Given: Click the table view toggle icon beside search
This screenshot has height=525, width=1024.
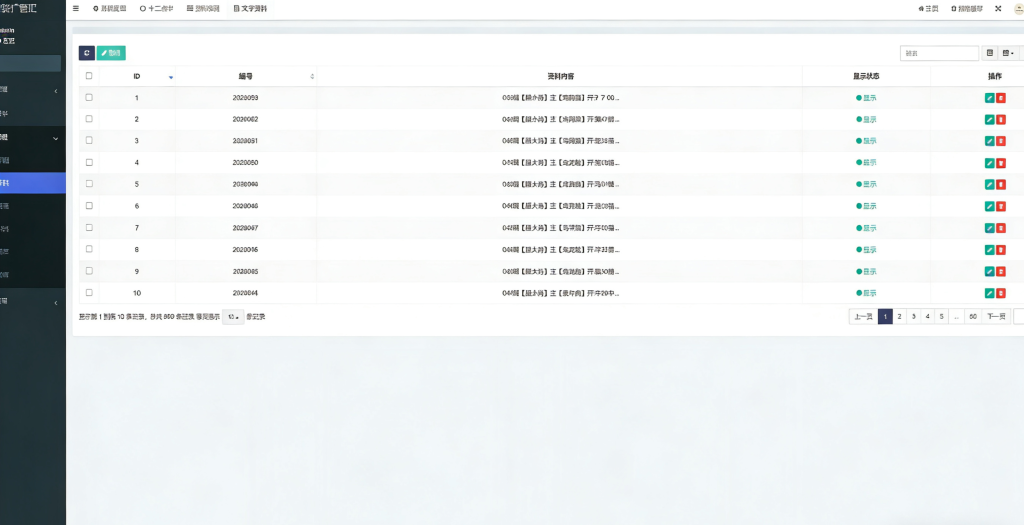Looking at the screenshot, I should click(990, 53).
